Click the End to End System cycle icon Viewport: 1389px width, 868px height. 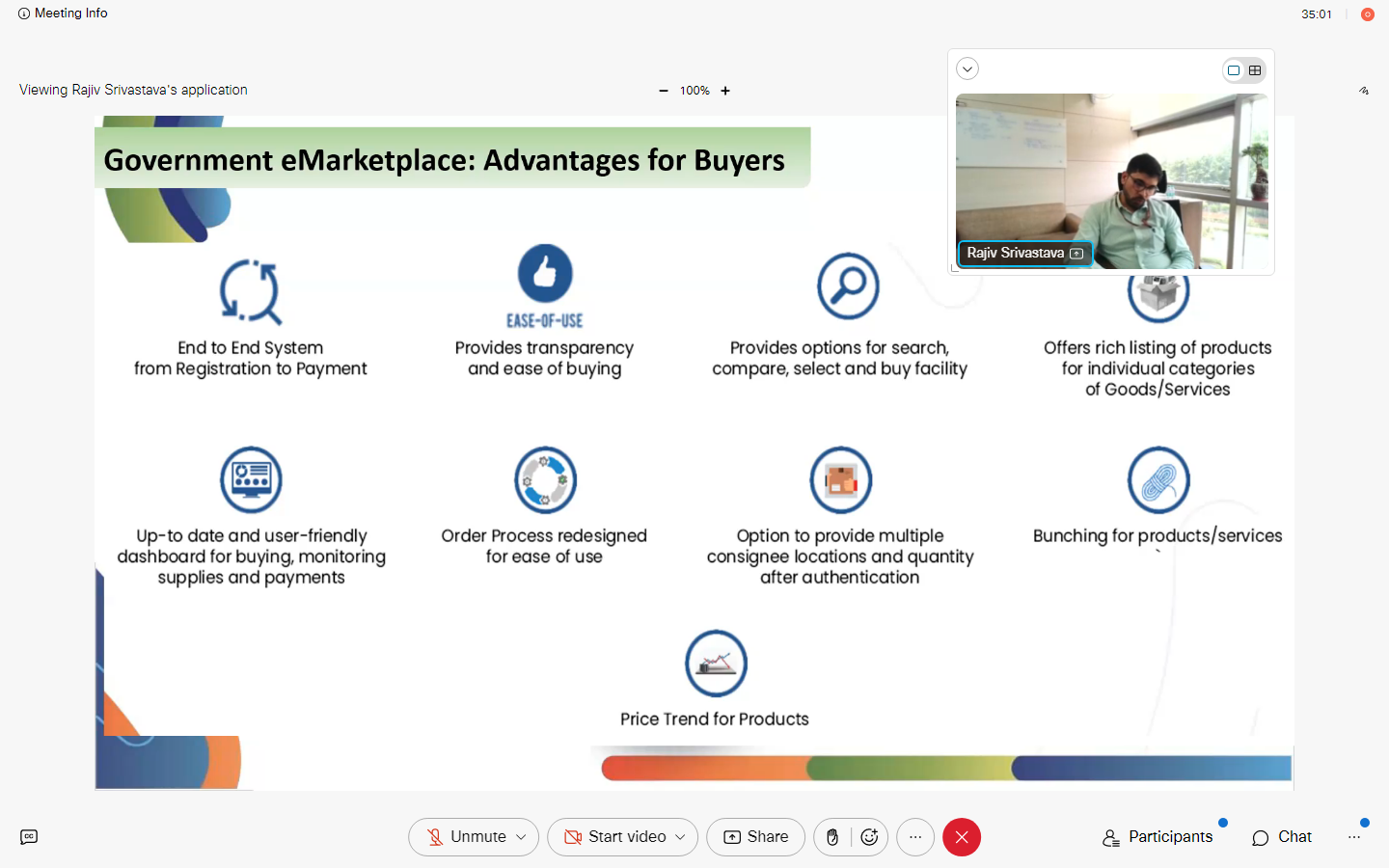(x=251, y=291)
